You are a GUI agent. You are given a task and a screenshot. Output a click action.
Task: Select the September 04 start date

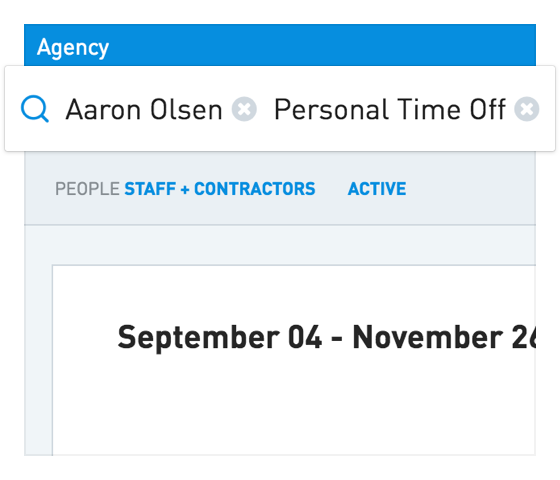(220, 338)
